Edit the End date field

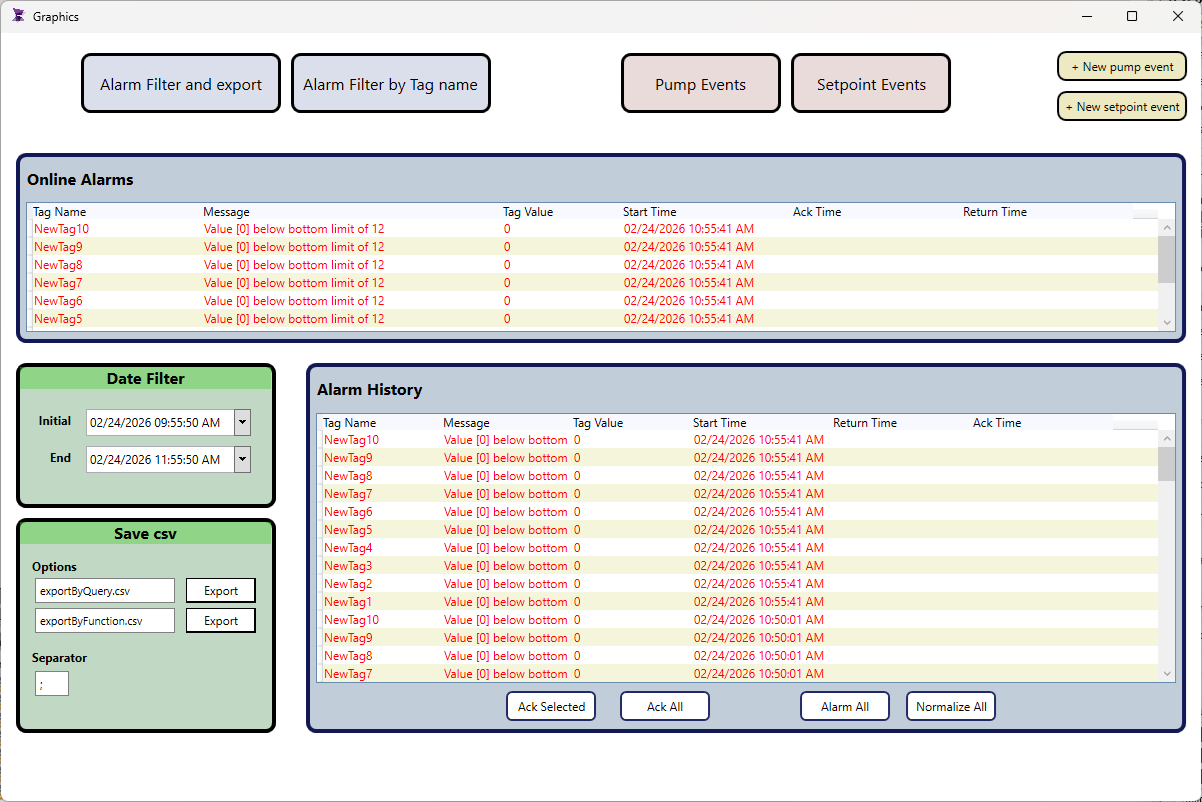[x=160, y=459]
